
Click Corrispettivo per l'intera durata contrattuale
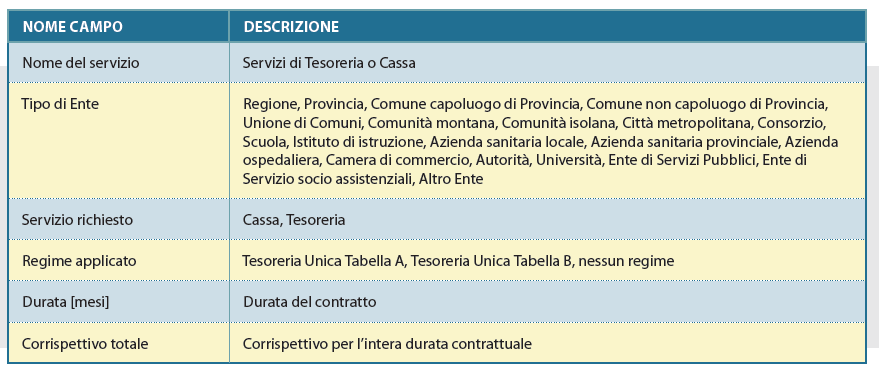pyautogui.click(x=387, y=343)
